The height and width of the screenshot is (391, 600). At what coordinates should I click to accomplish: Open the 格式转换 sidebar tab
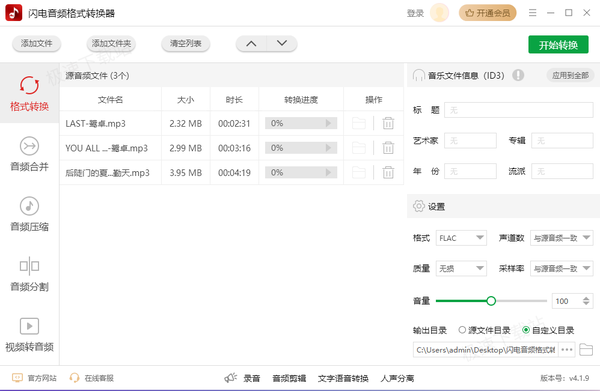pos(29,93)
